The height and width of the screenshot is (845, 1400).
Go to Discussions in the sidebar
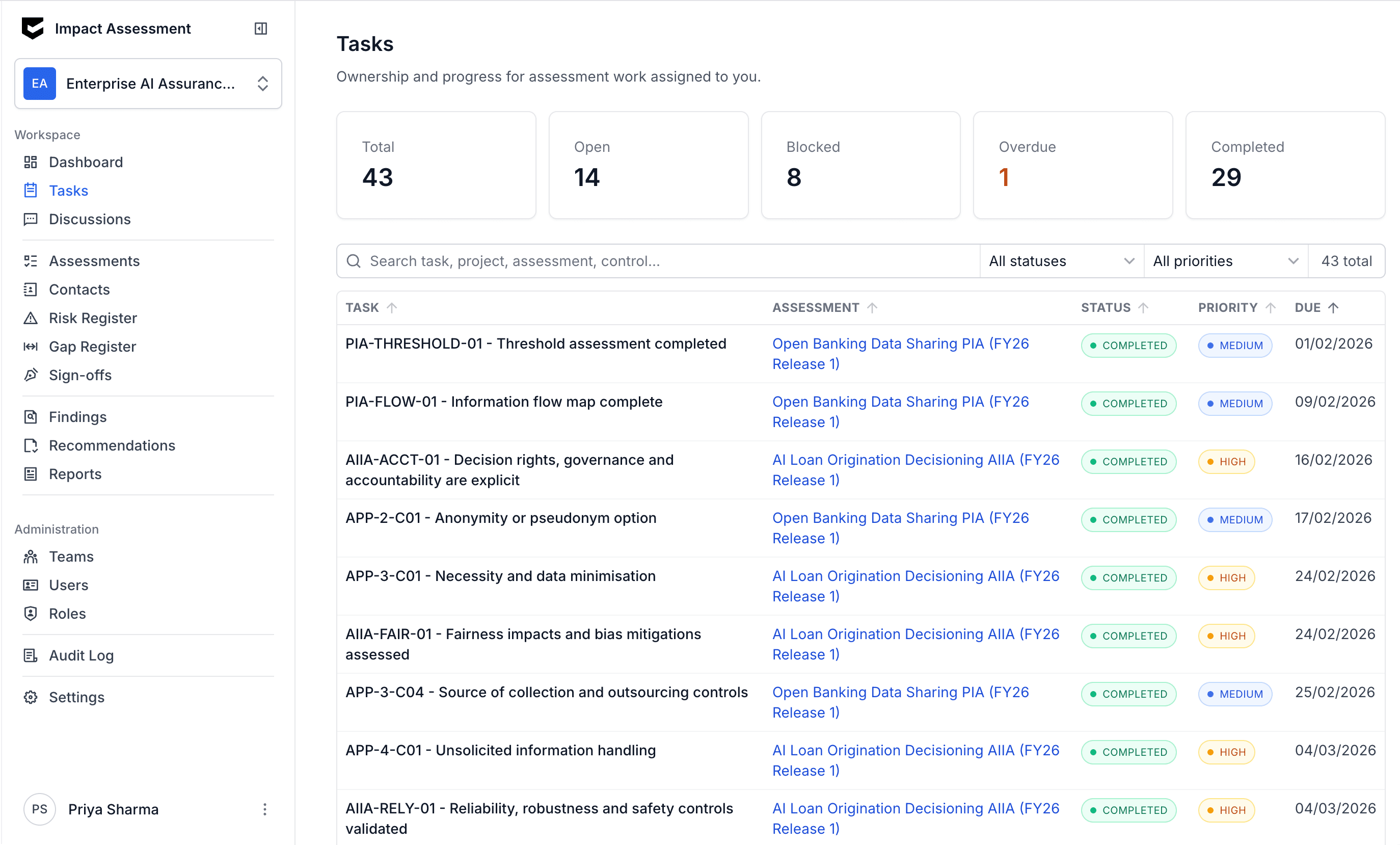89,219
